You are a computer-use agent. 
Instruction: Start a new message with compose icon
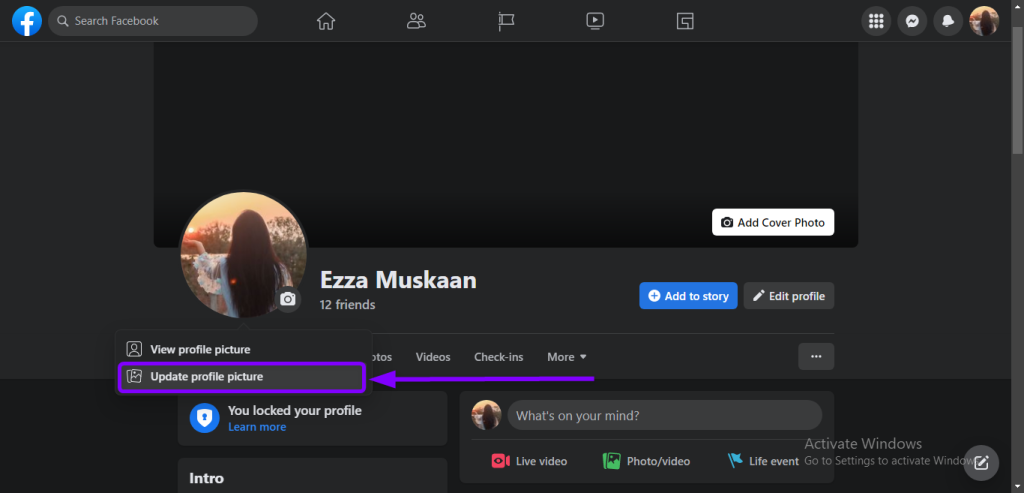(x=981, y=462)
